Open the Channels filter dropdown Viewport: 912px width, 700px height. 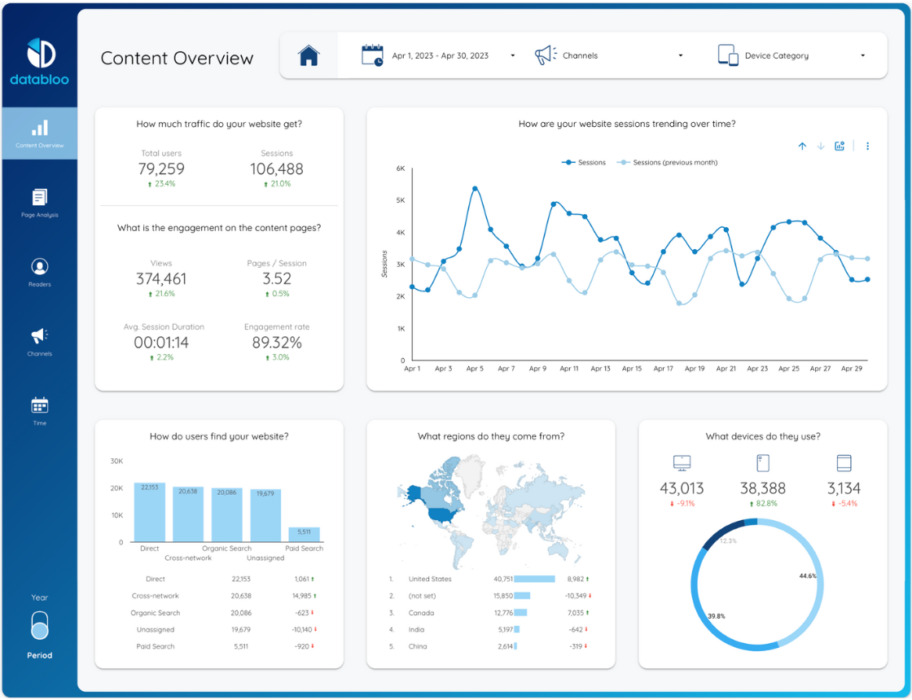[610, 55]
